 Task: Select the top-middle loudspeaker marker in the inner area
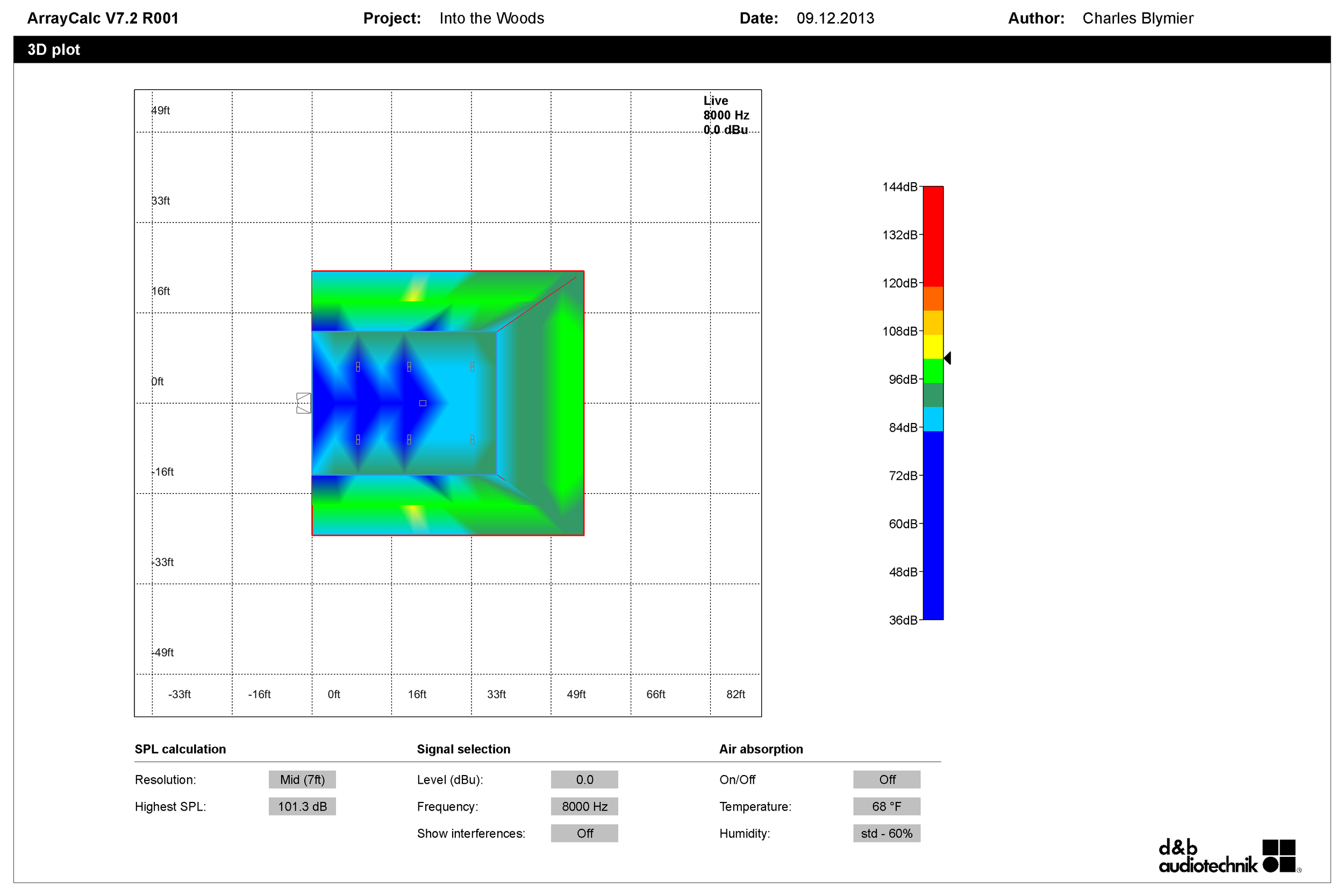(x=409, y=367)
